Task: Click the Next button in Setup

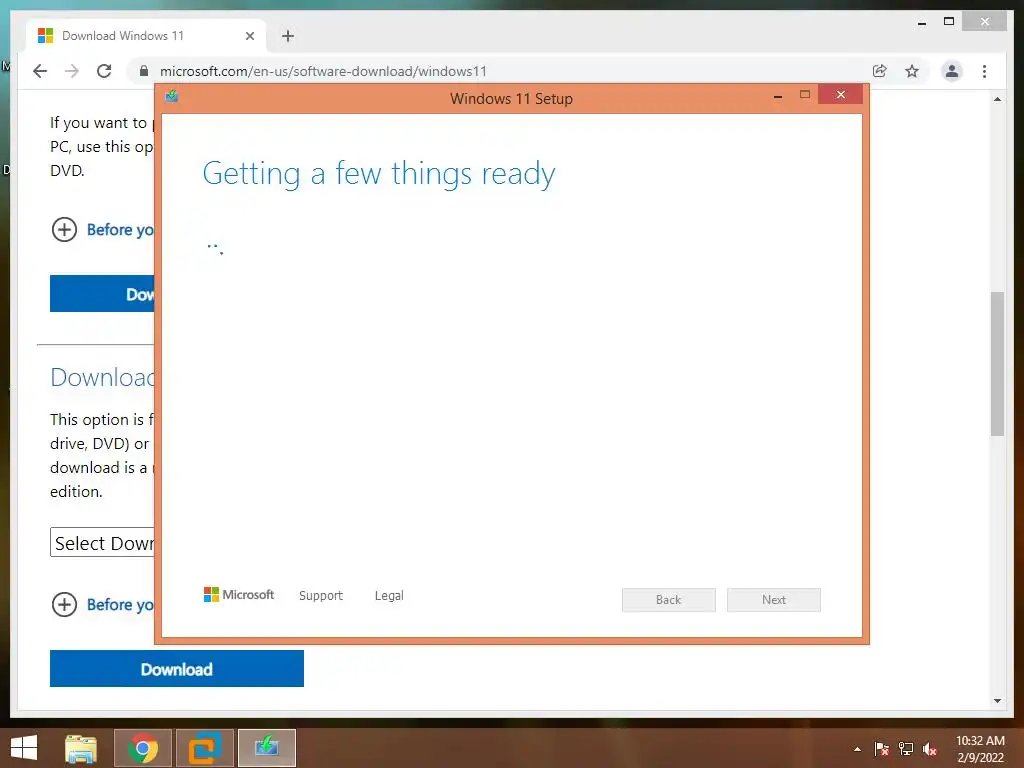Action: pos(774,600)
